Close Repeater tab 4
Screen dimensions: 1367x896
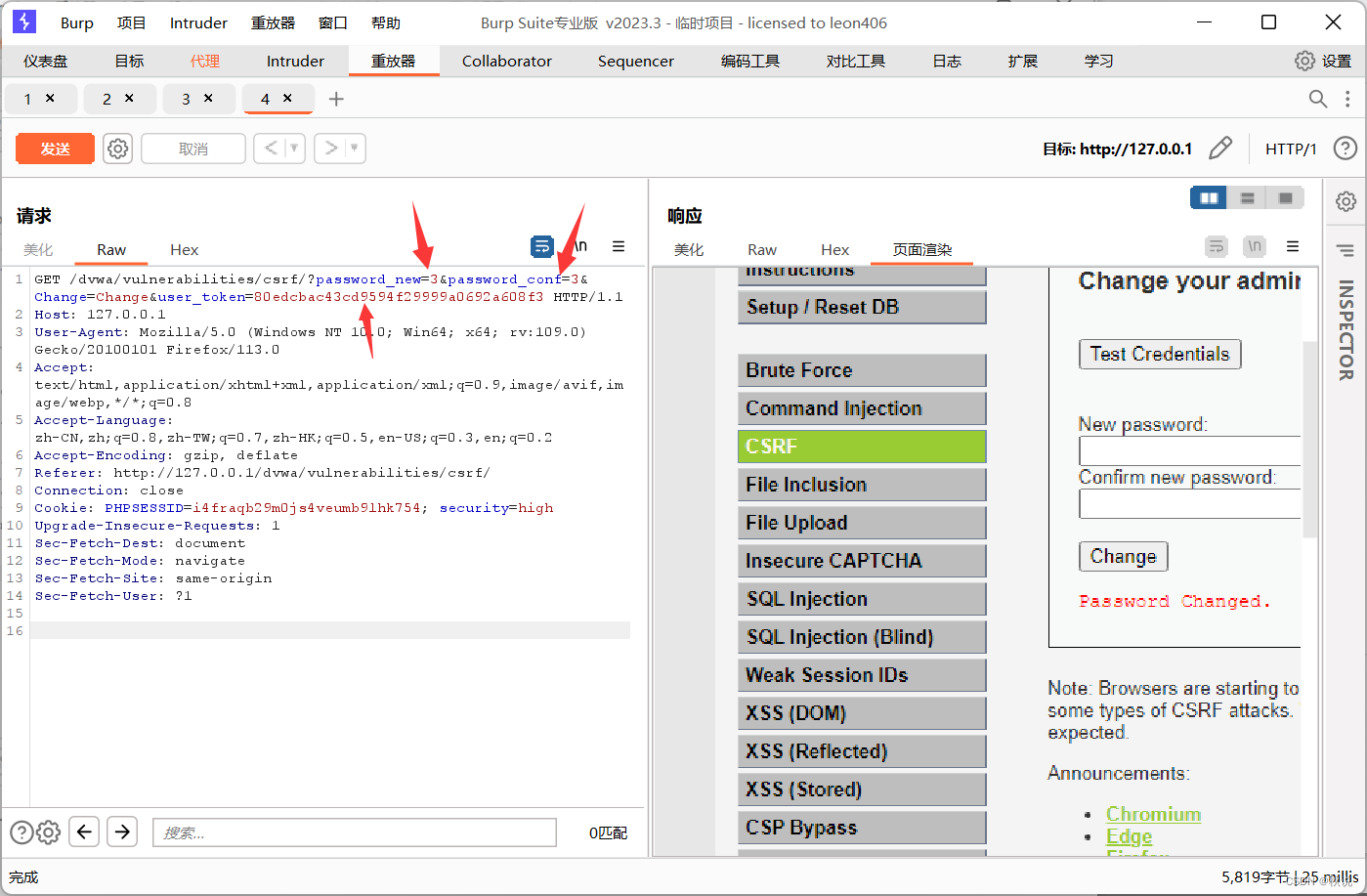(287, 98)
